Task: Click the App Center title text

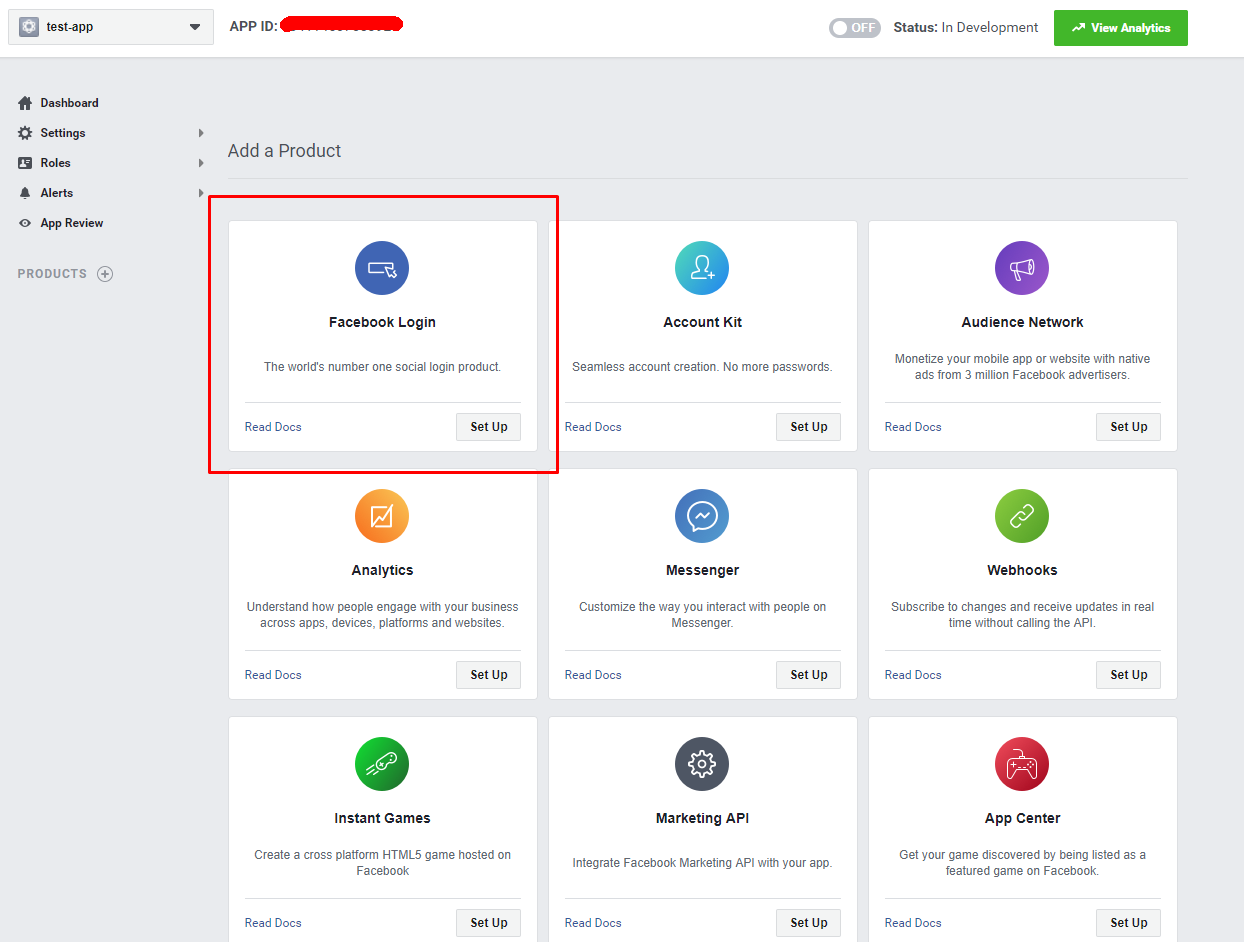Action: 1022,818
